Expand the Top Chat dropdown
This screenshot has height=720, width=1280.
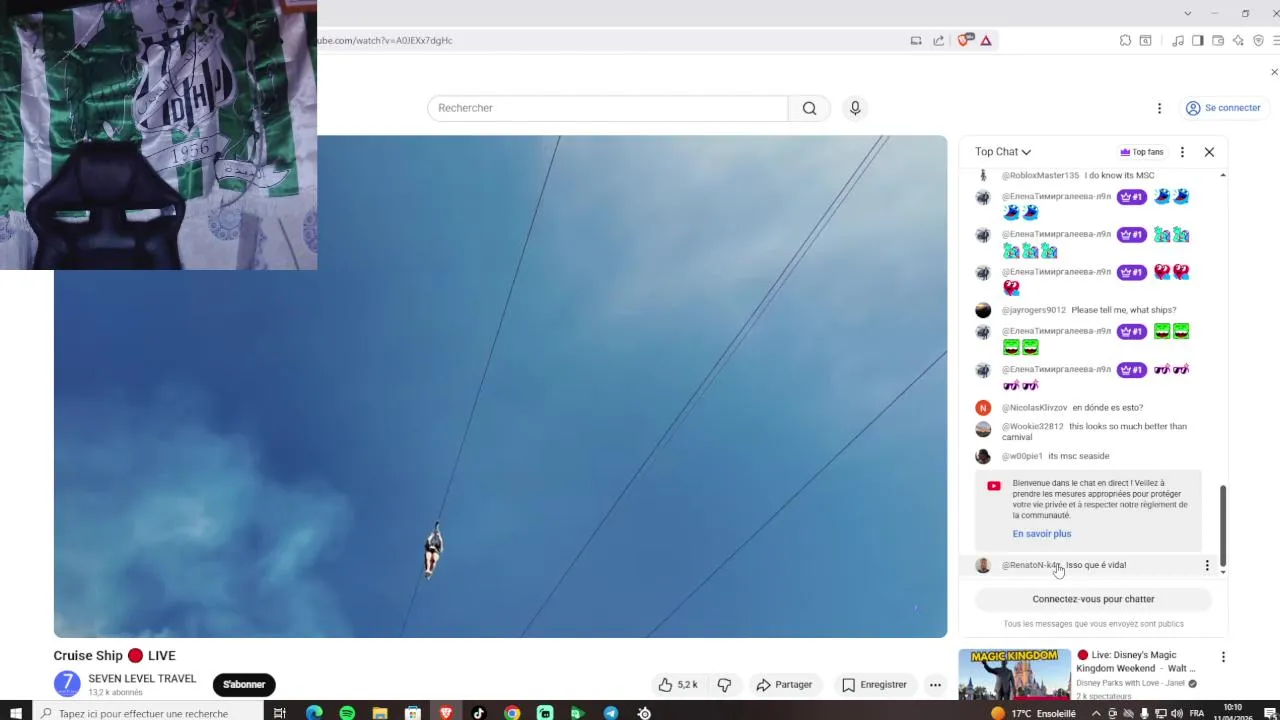(1003, 152)
